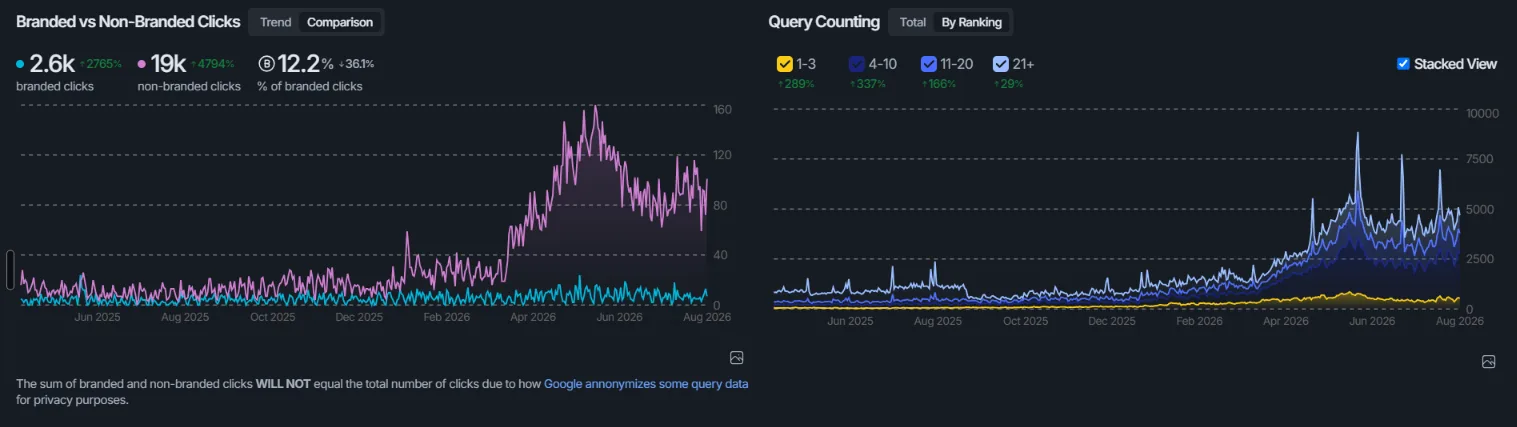Switch to the Trend tab

tap(275, 22)
